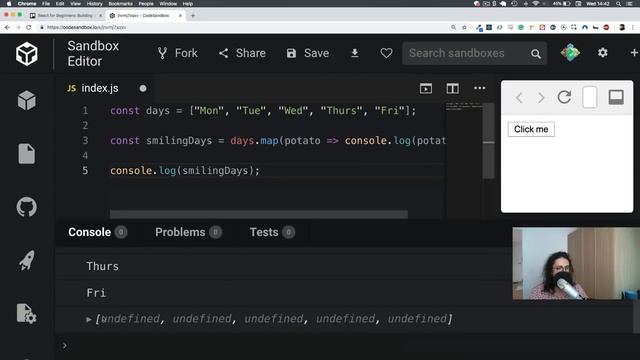The image size is (640, 360).
Task: Fork this sandbox
Action: pyautogui.click(x=178, y=53)
